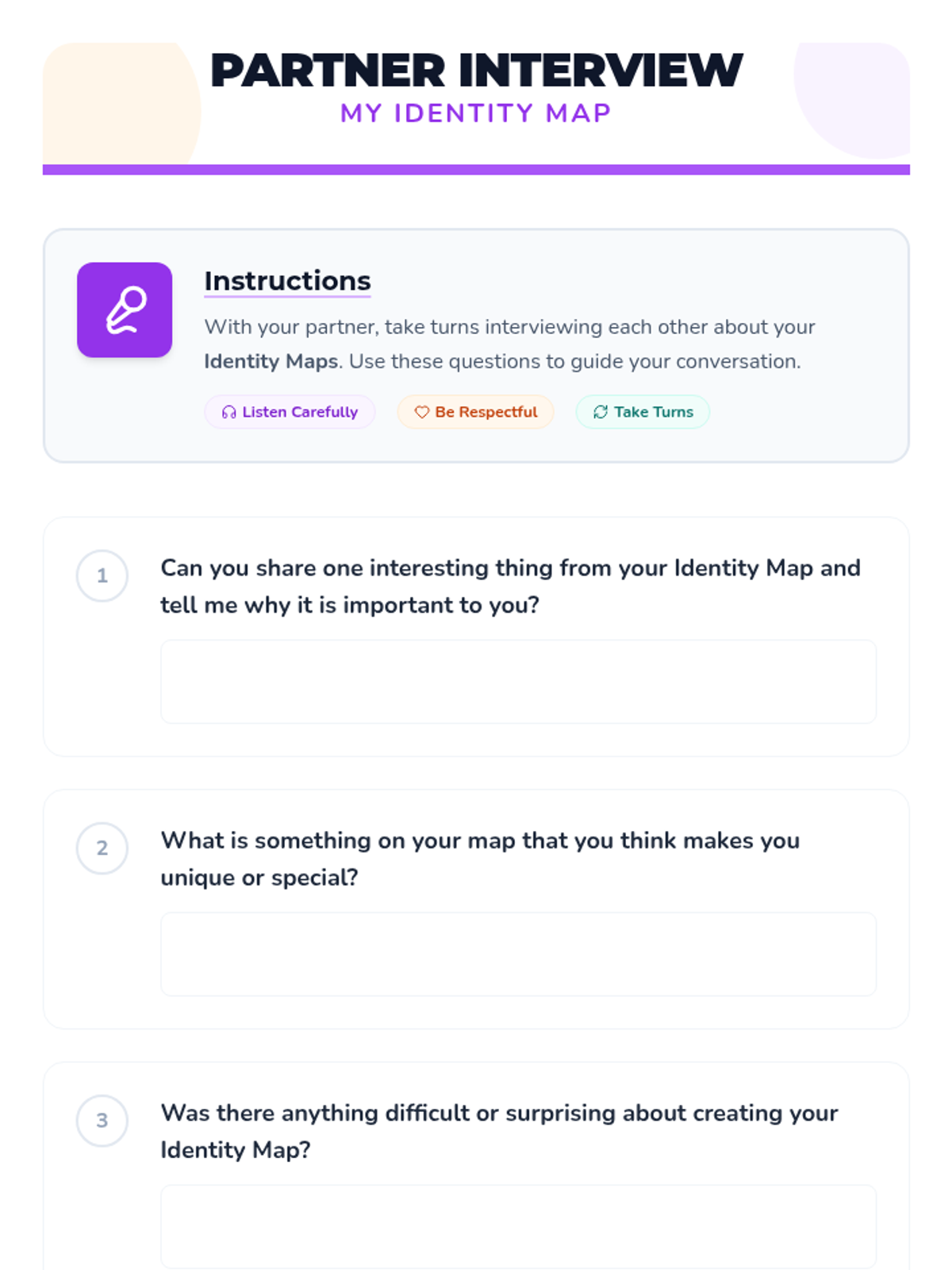Click the purple microphone icon

coord(125,310)
